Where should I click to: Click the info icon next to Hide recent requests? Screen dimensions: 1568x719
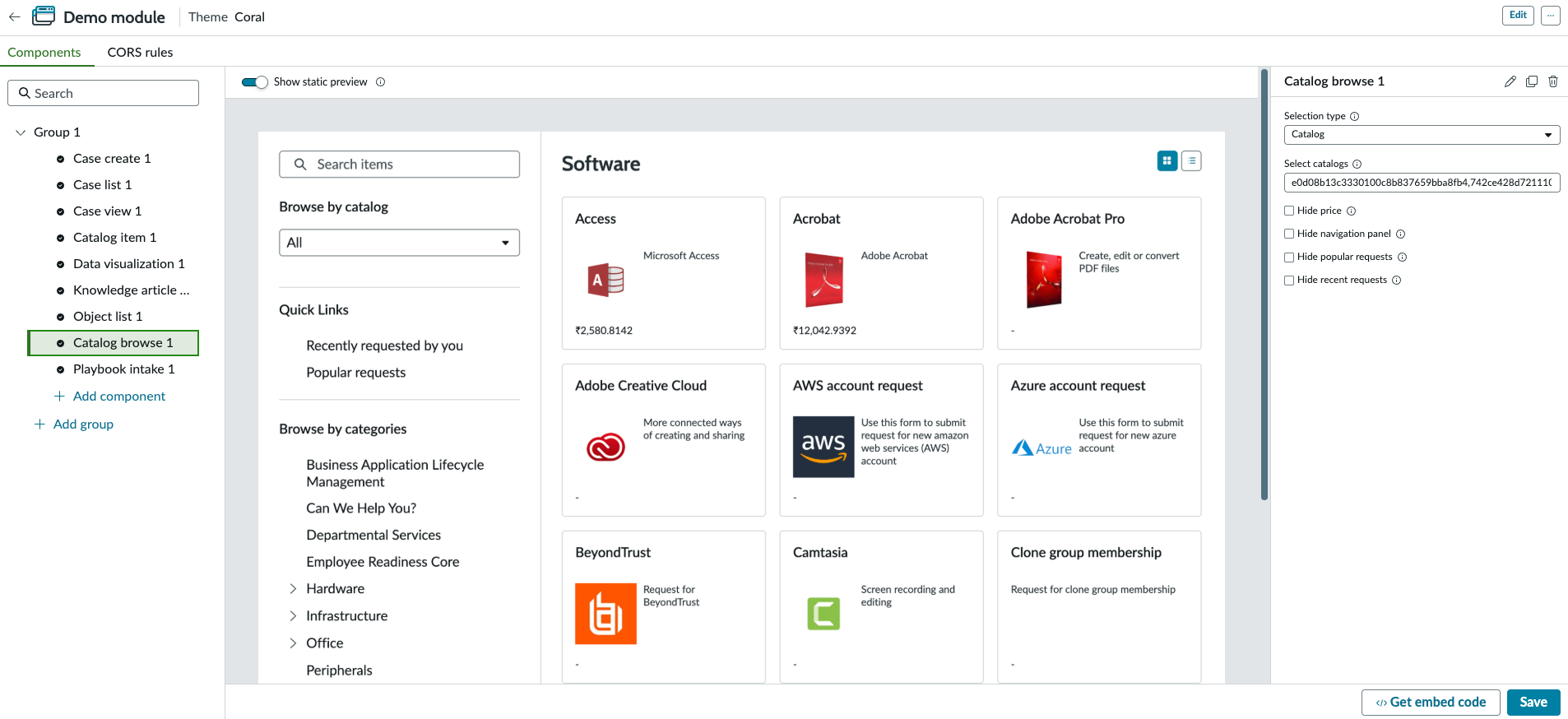point(1396,281)
